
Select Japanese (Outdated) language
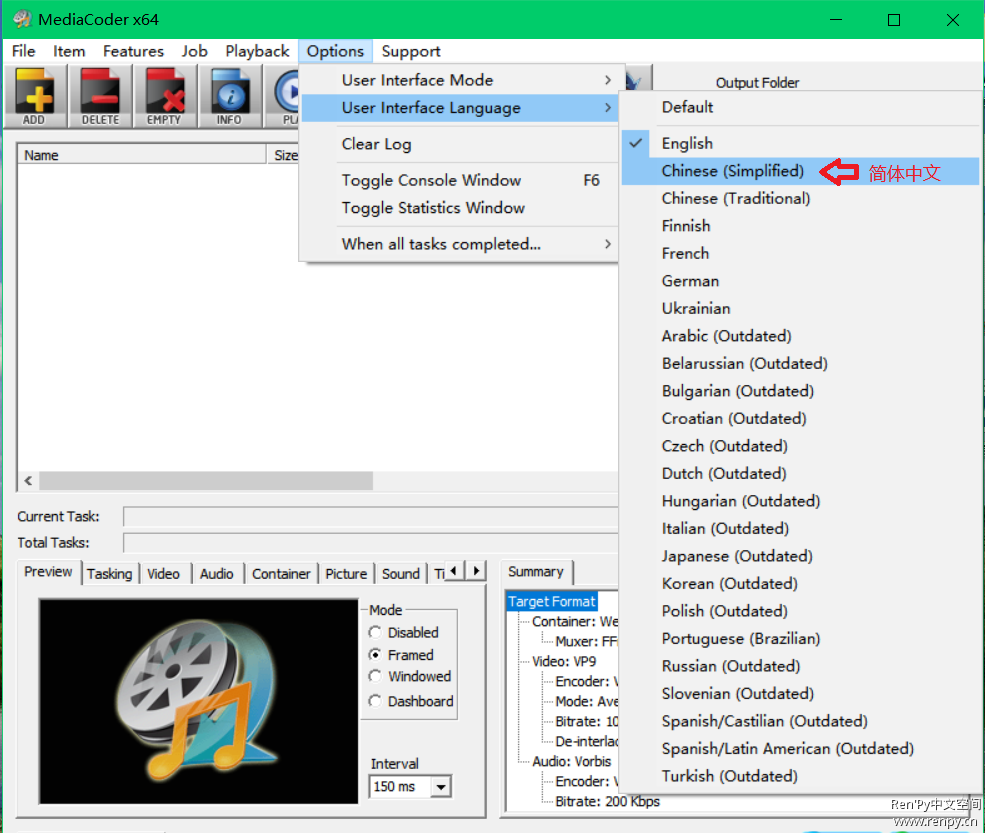pyautogui.click(x=800, y=556)
